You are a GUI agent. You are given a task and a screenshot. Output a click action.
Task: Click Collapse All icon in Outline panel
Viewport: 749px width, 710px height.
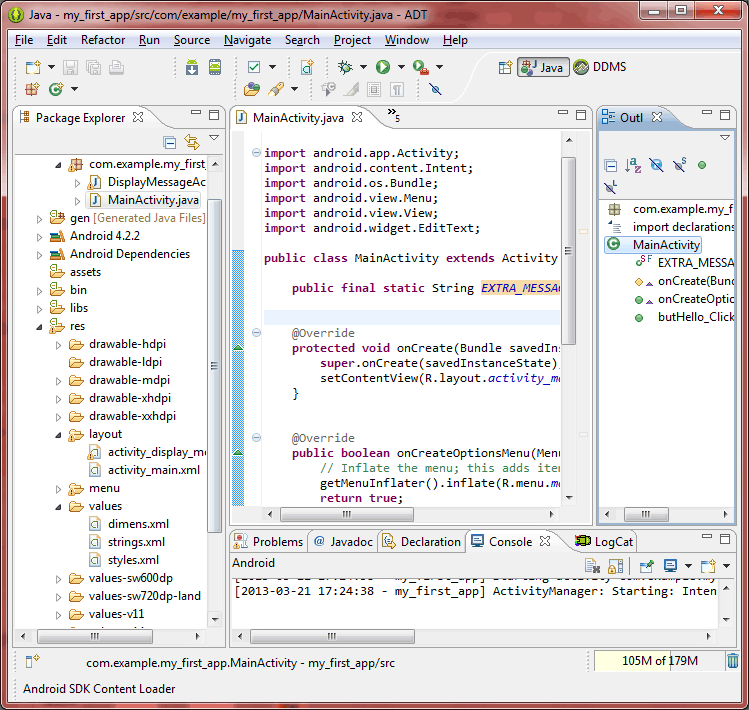tap(610, 166)
